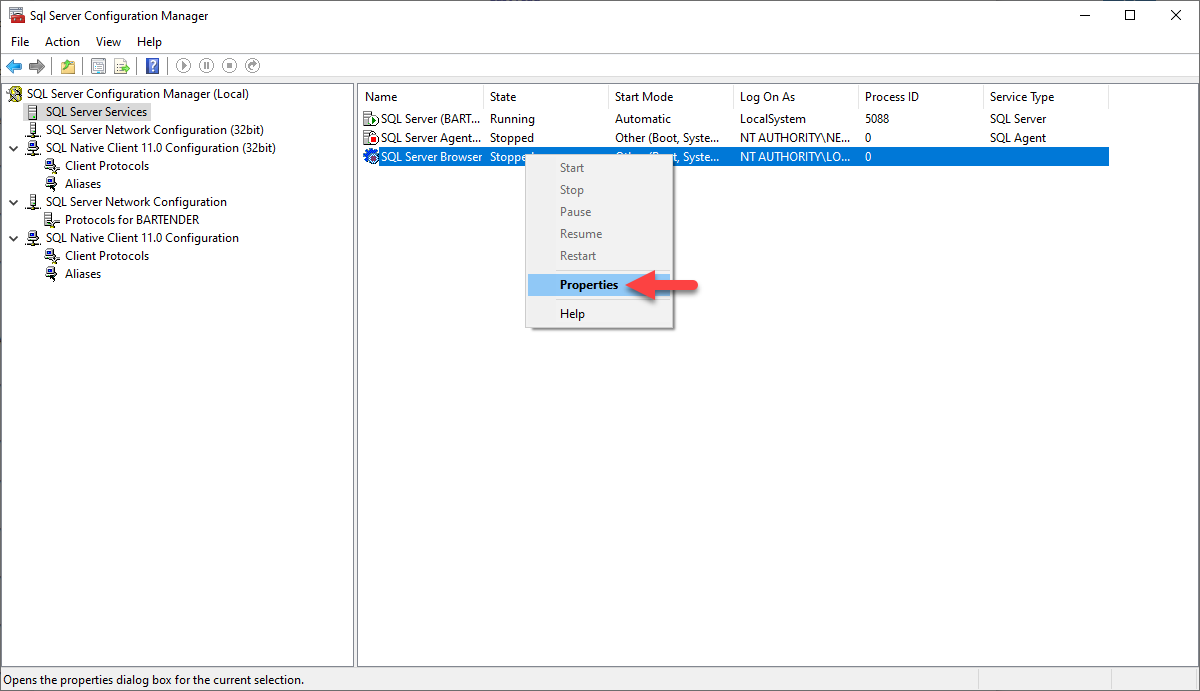Click the Back arrow toolbar icon
The height and width of the screenshot is (691, 1200).
tap(14, 66)
